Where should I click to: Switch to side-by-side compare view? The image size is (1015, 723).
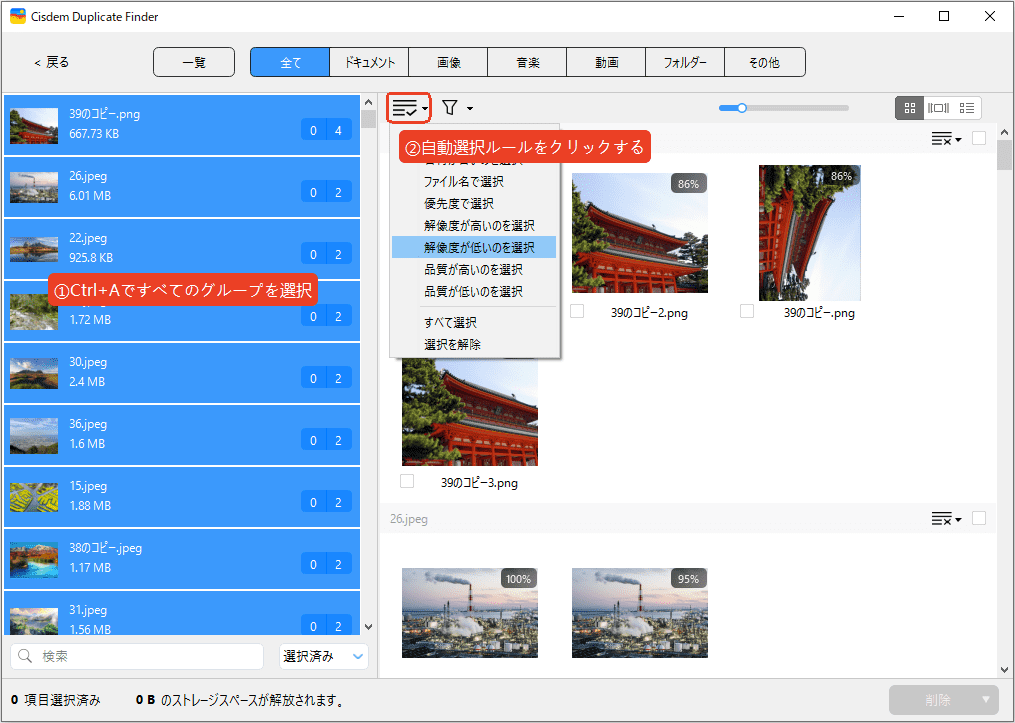click(938, 108)
